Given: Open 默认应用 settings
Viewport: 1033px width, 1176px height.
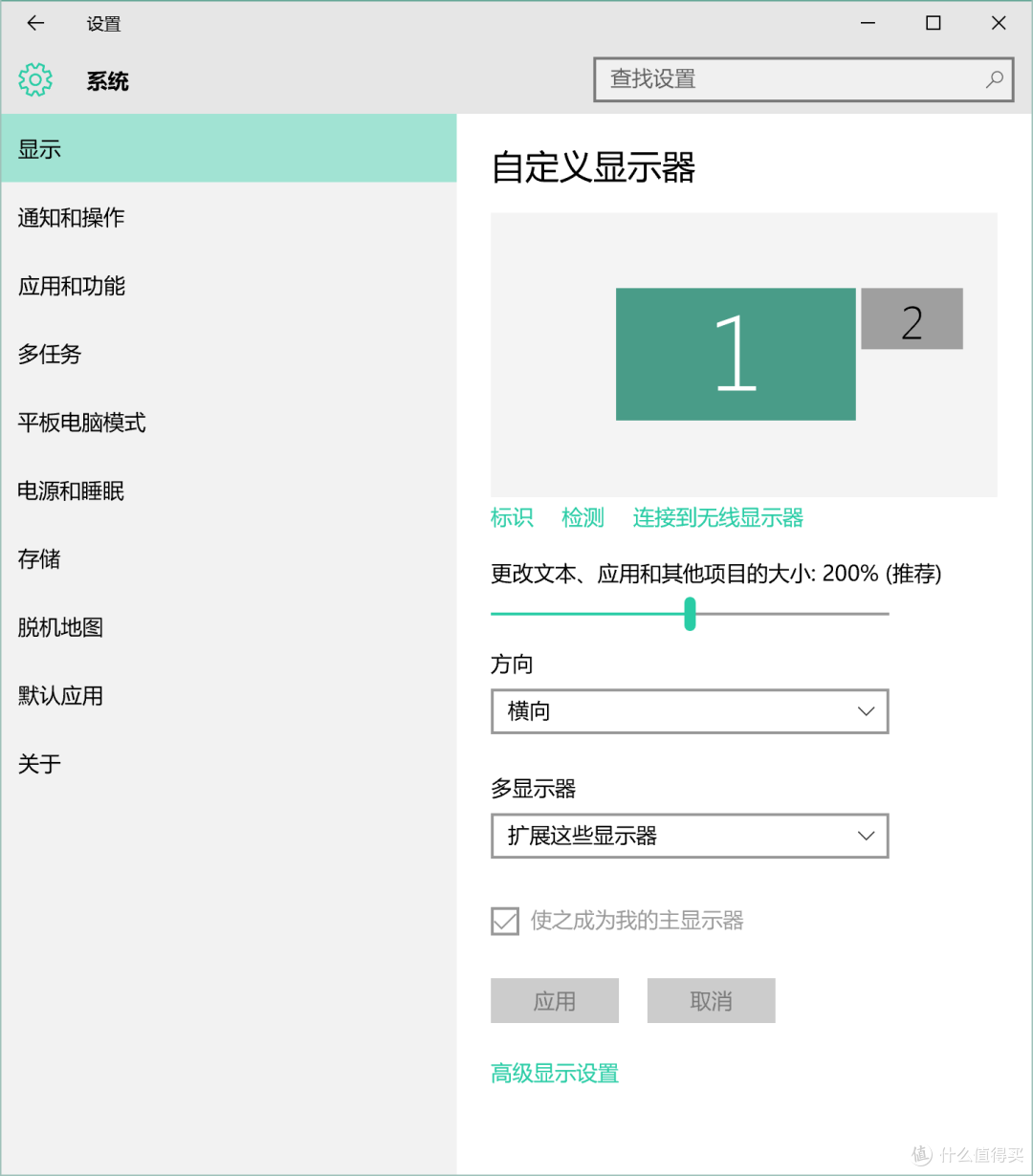Looking at the screenshot, I should [229, 696].
